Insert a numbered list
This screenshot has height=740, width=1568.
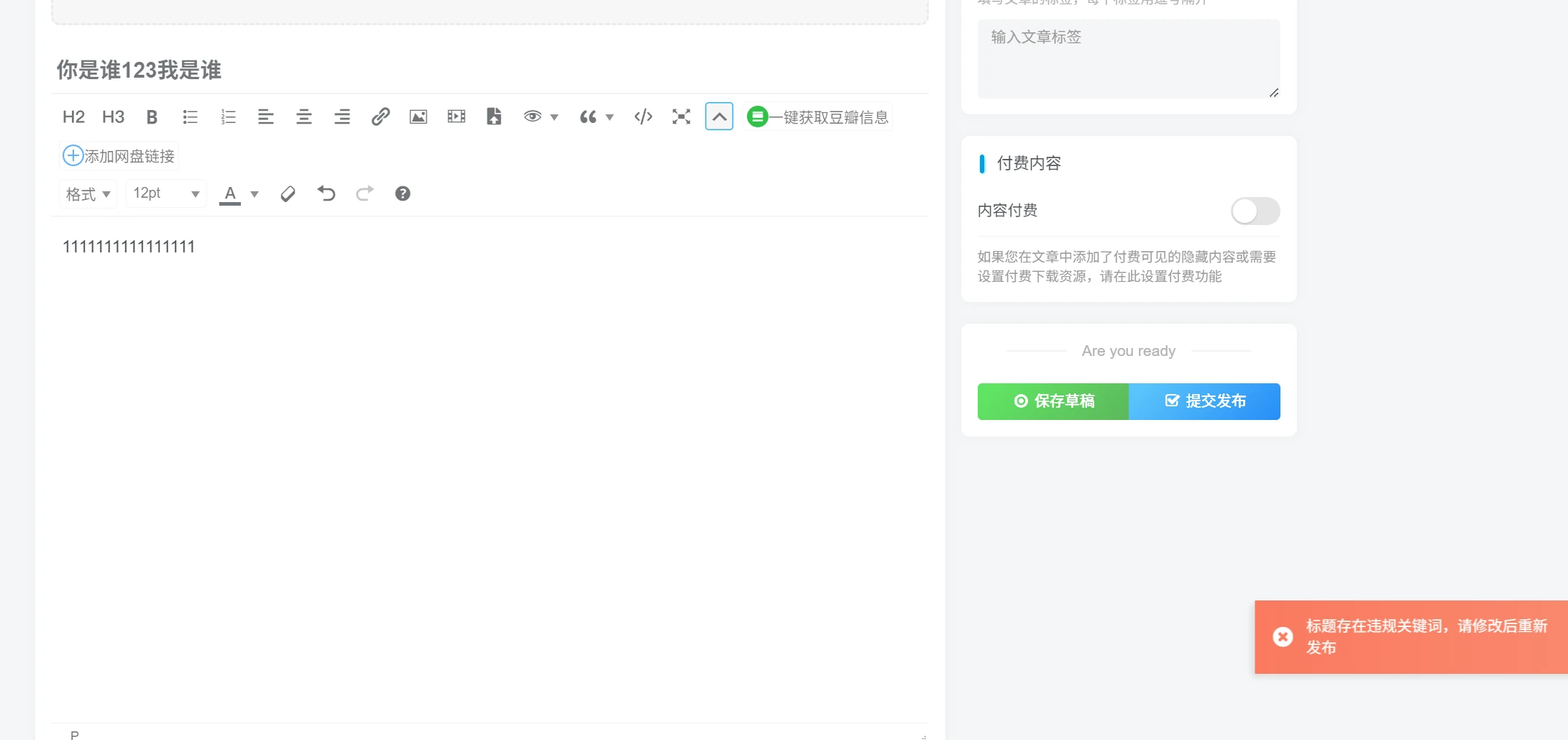(228, 117)
